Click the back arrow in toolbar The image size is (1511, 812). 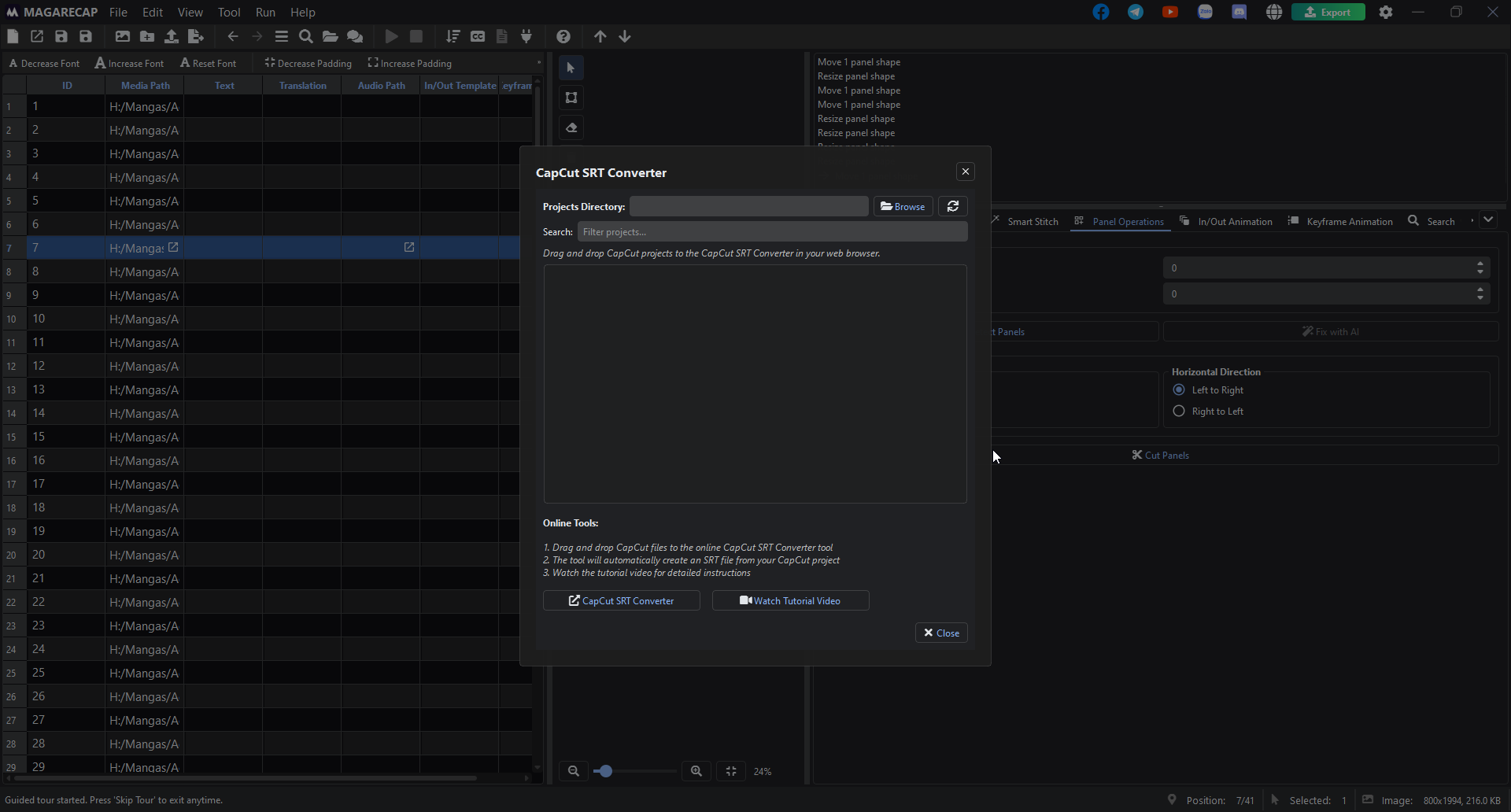coord(233,36)
